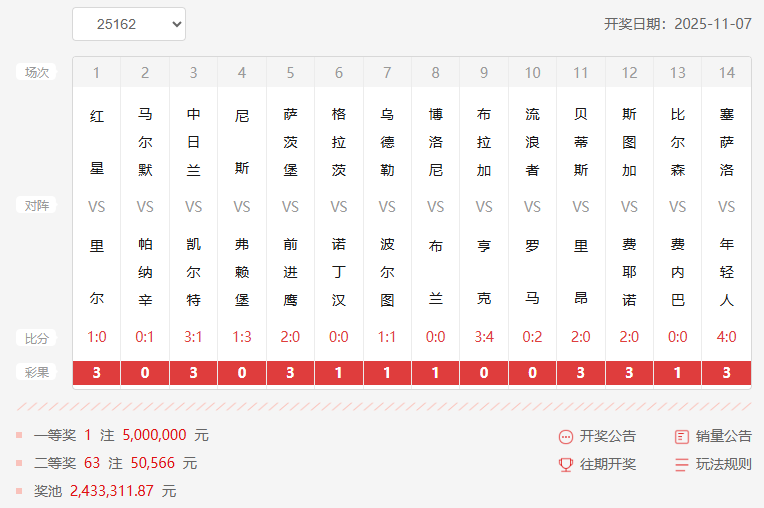Click home team 乌德勒

click(387, 142)
